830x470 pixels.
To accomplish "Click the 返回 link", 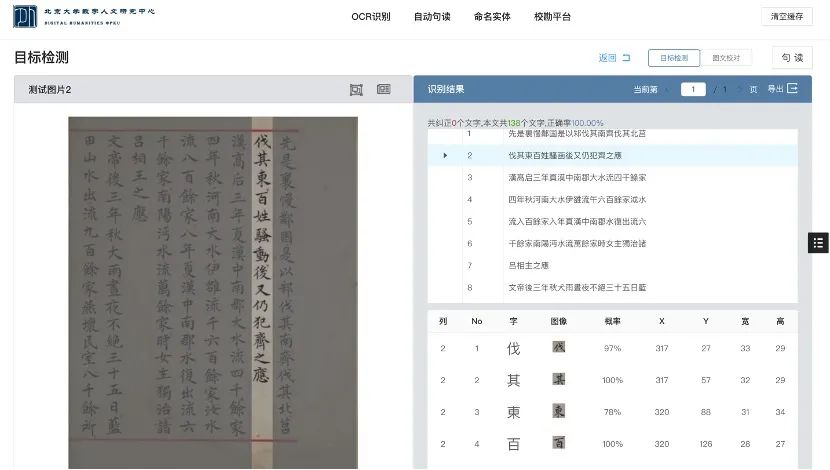I will (x=607, y=58).
